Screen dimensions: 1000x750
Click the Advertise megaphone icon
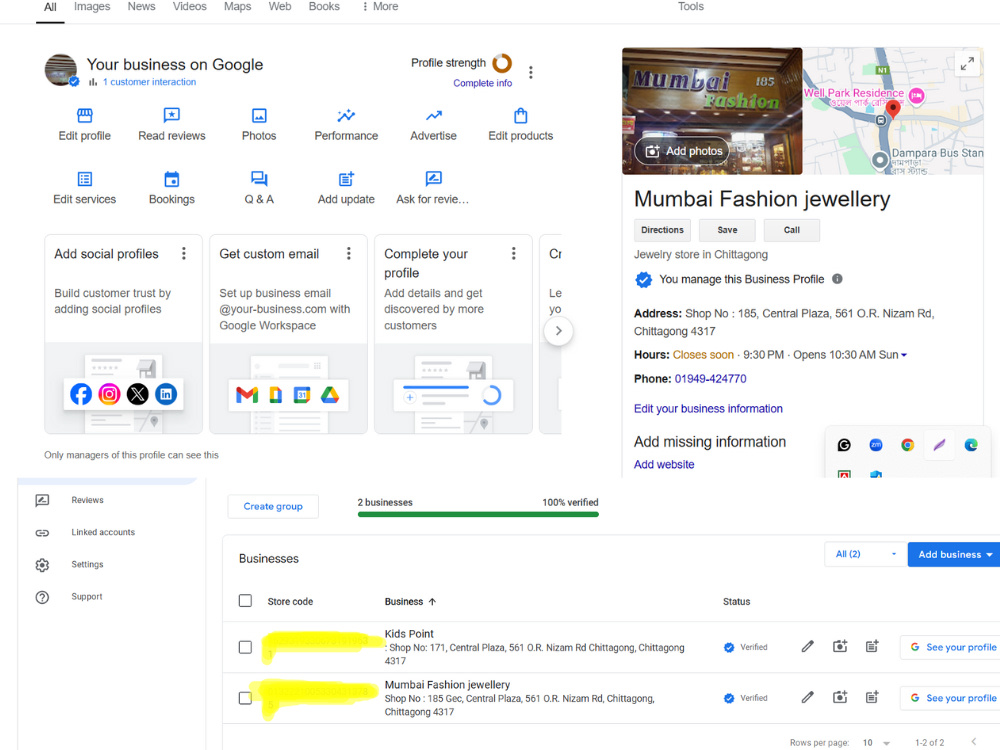pyautogui.click(x=433, y=116)
